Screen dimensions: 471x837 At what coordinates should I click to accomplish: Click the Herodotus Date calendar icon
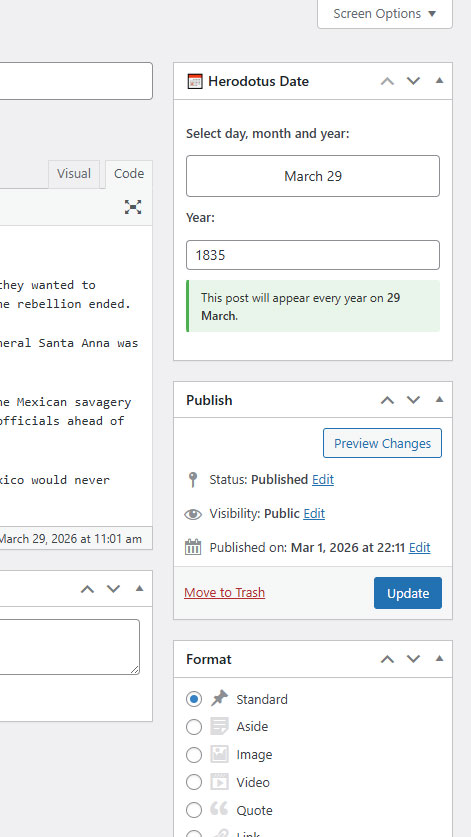pos(195,81)
